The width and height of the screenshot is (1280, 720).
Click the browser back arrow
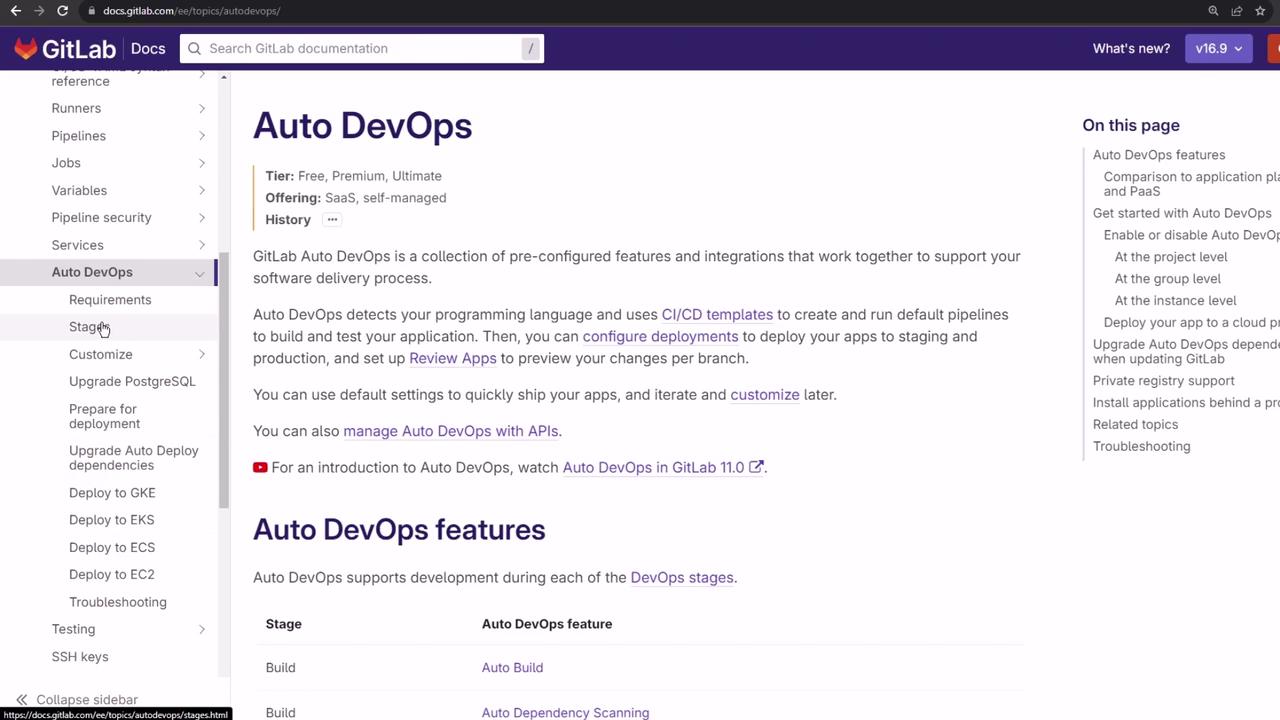pos(16,11)
